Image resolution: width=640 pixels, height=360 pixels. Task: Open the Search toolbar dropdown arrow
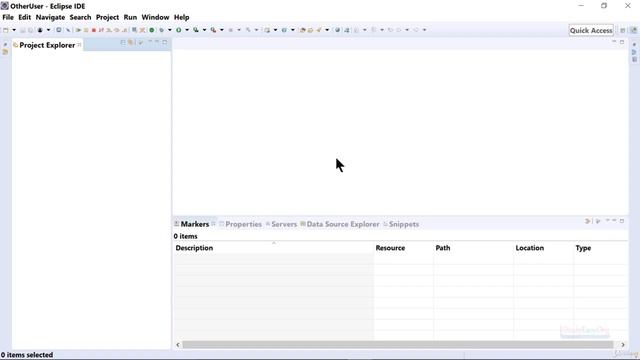coord(327,30)
